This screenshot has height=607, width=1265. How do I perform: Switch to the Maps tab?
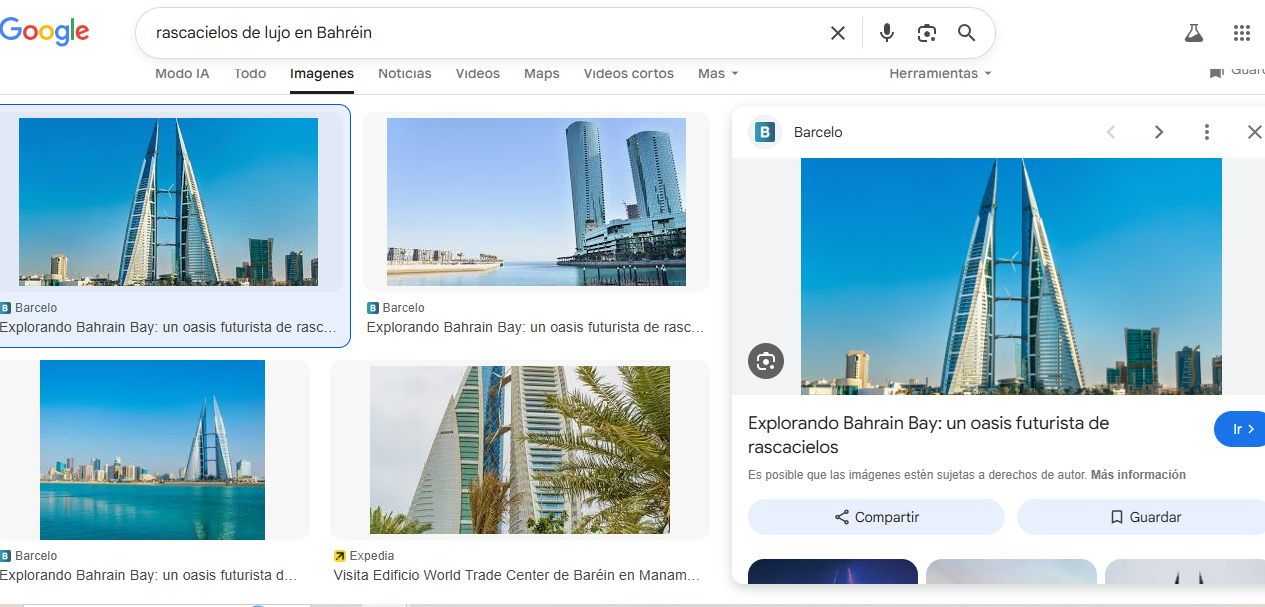point(542,74)
